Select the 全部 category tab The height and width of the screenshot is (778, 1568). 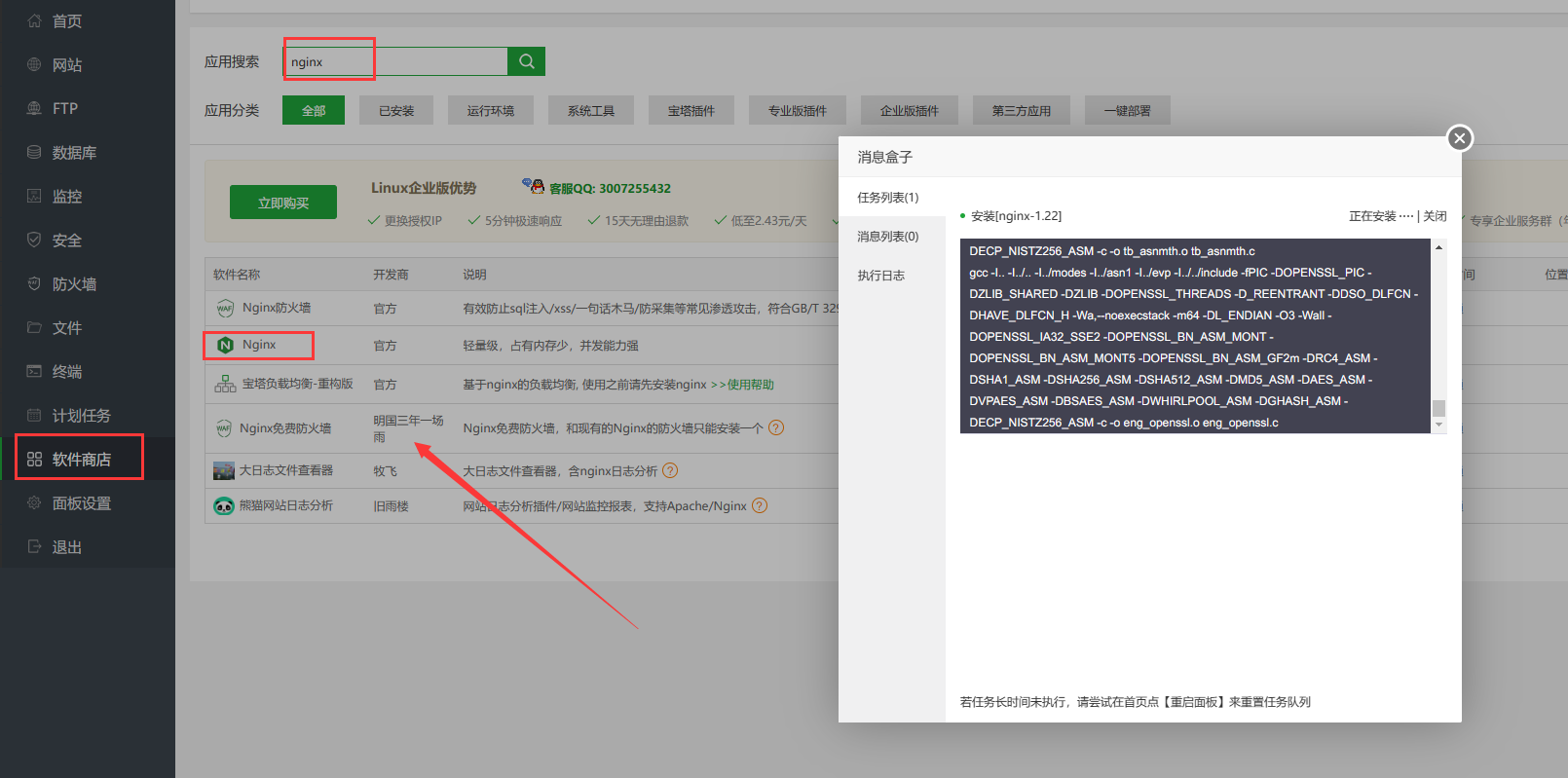(314, 110)
